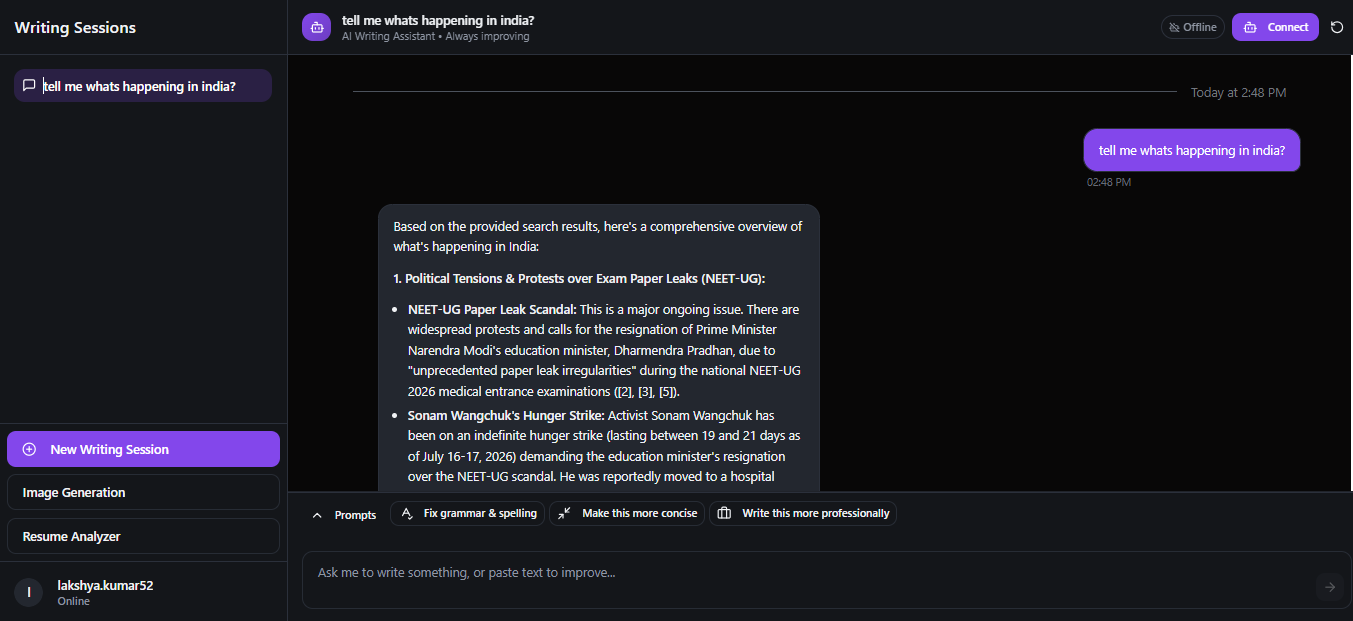
Task: Click the Connect button
Action: 1275,27
